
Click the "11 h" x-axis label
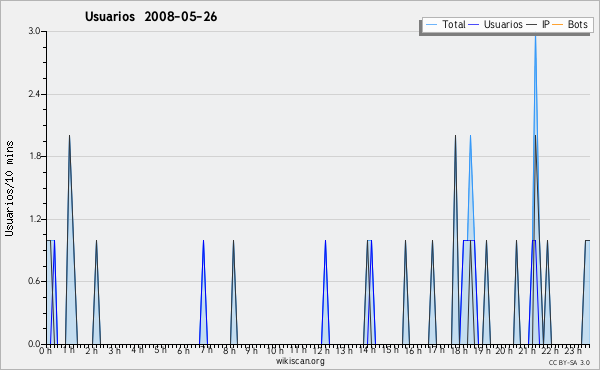point(298,350)
